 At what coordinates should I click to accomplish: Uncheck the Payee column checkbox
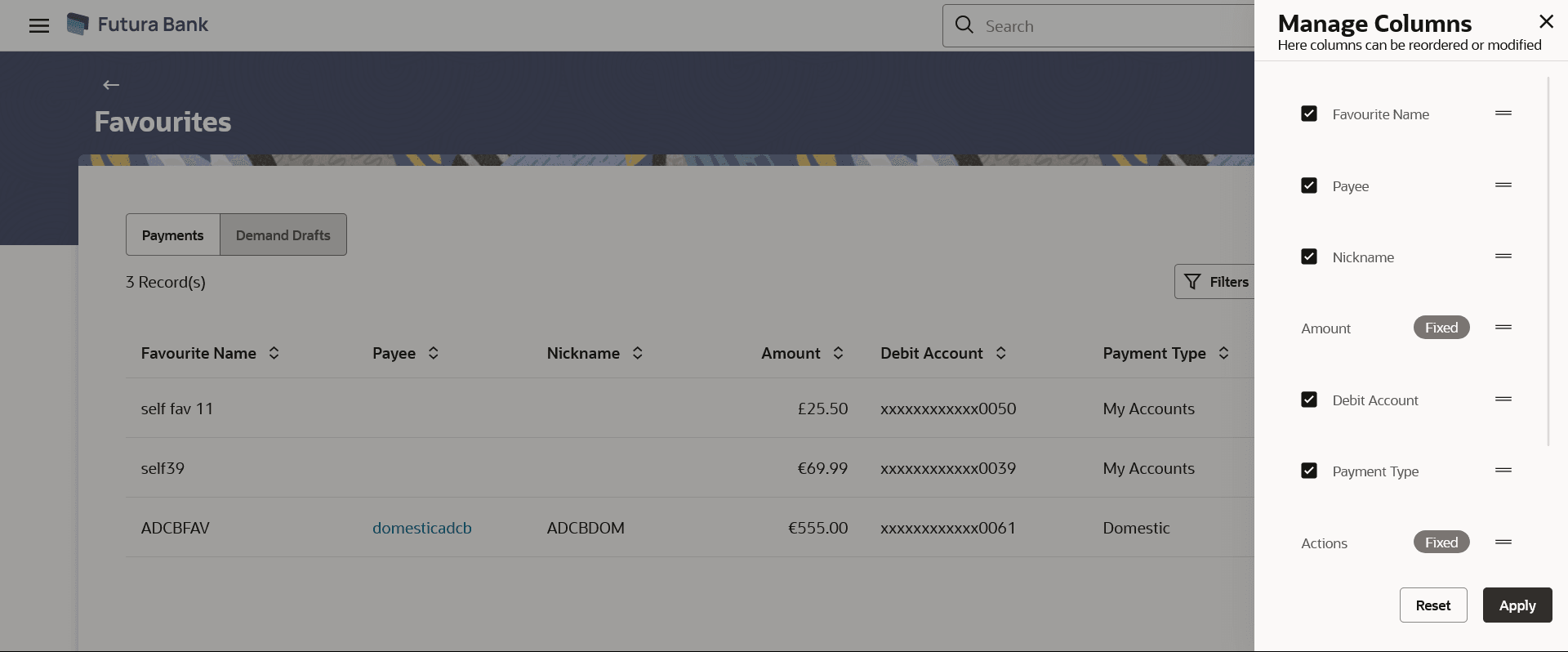(1309, 185)
